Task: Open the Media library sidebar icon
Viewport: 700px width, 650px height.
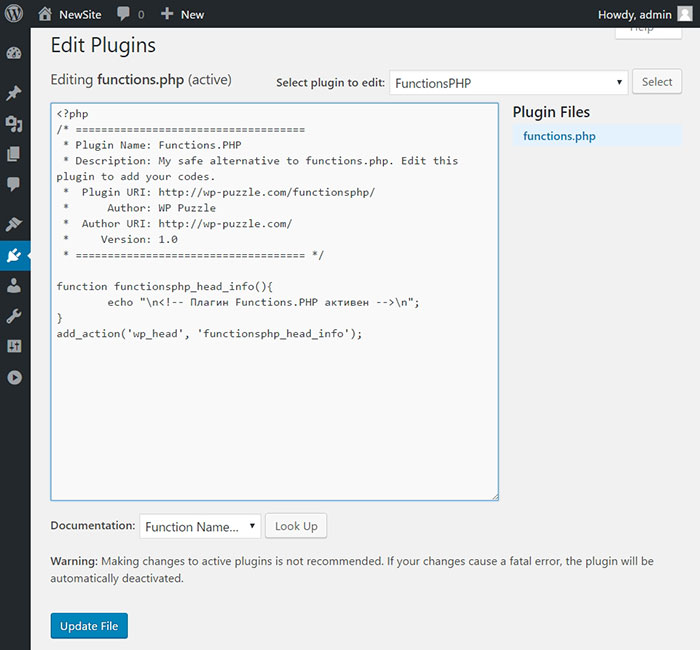Action: 14,124
